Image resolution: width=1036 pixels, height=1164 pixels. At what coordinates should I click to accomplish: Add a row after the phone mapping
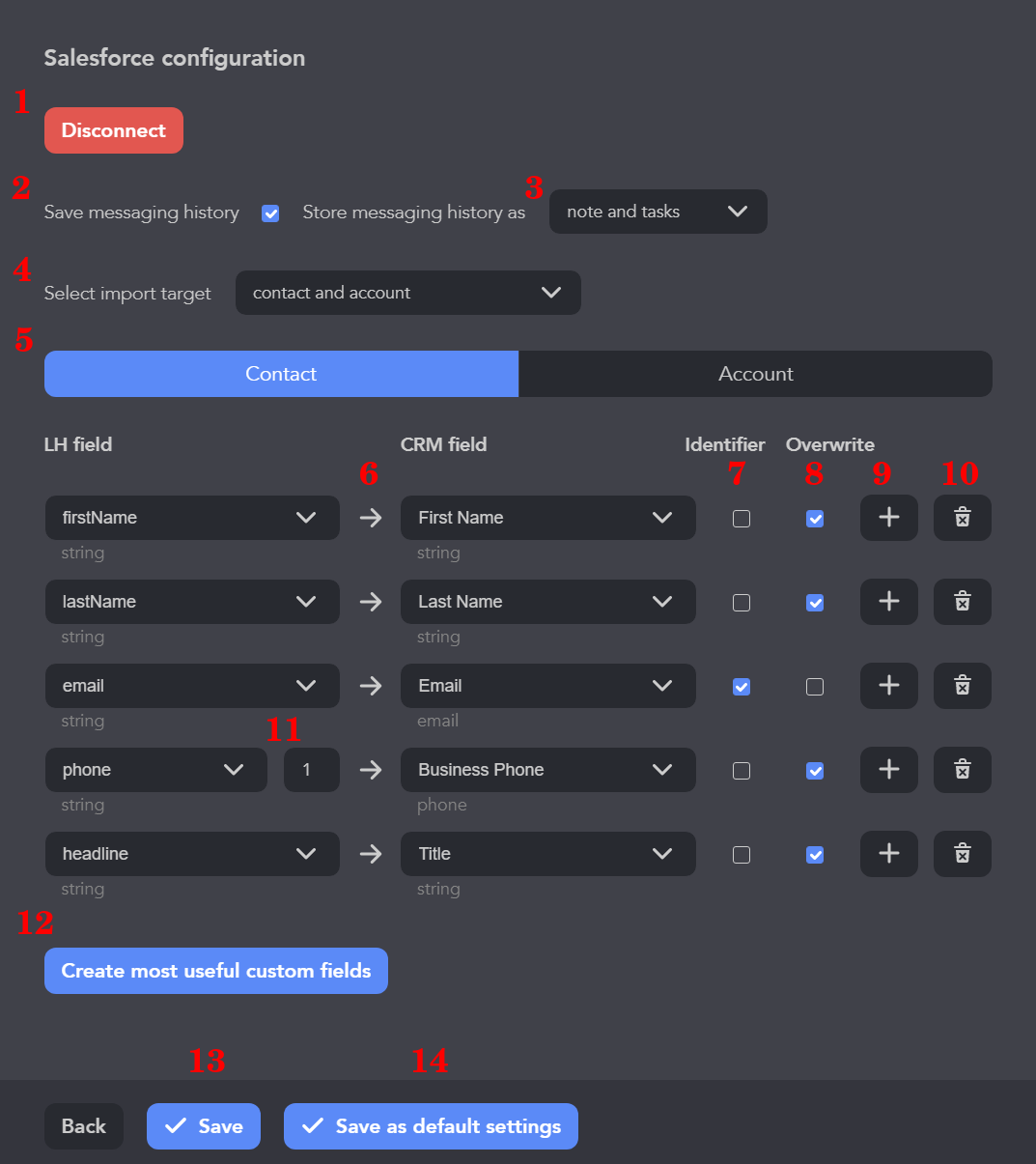coord(888,770)
